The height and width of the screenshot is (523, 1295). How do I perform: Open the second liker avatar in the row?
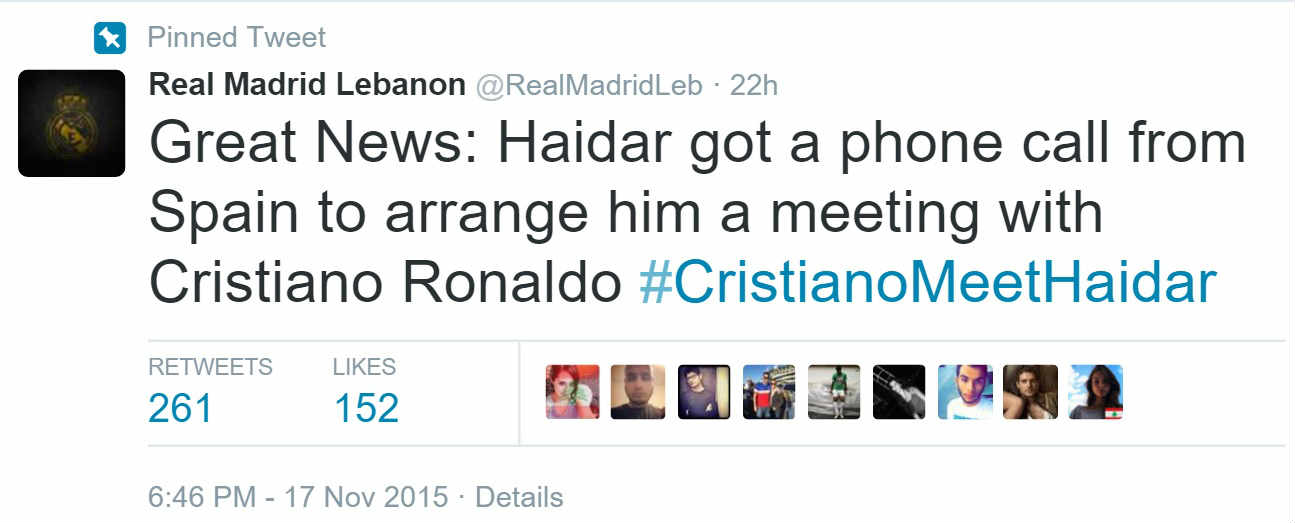tap(638, 392)
